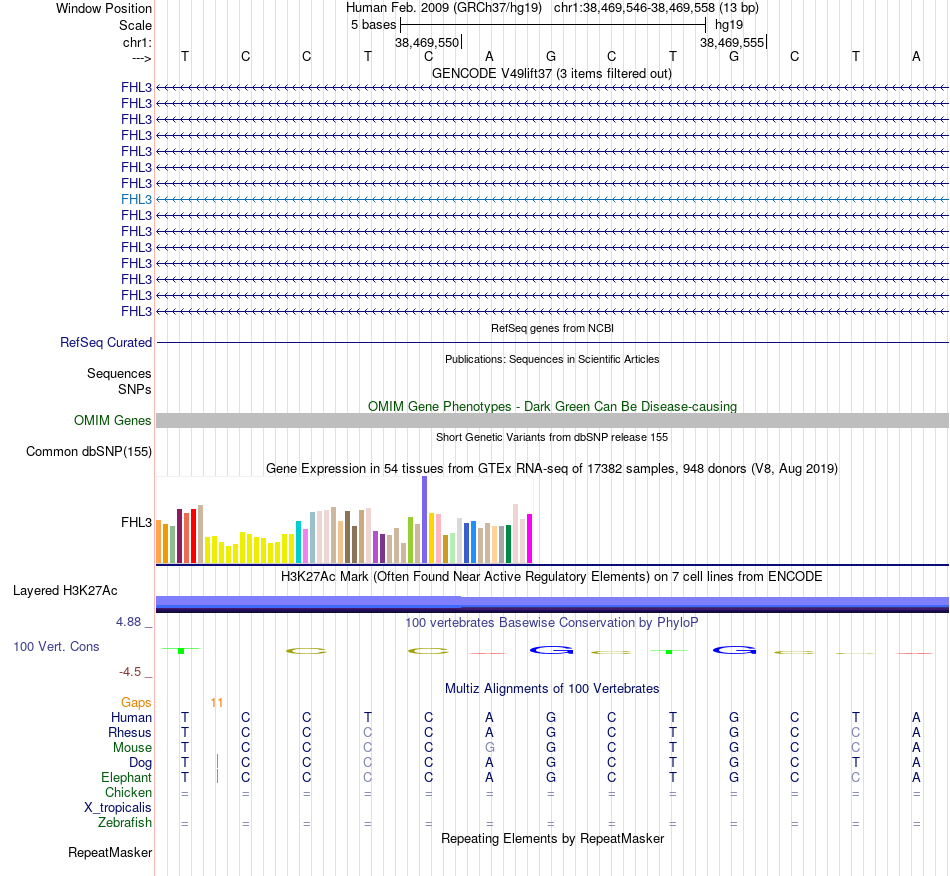
Task: Open 100 vertebrates Basewise Conservation by PhyloP title
Action: tap(552, 622)
